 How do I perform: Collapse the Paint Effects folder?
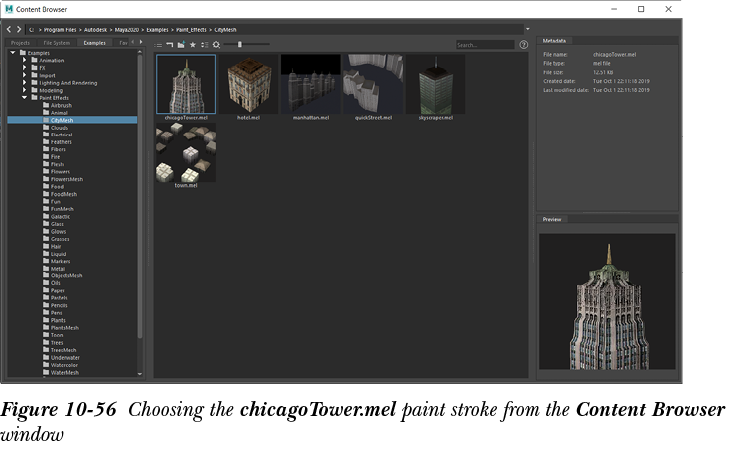point(24,97)
